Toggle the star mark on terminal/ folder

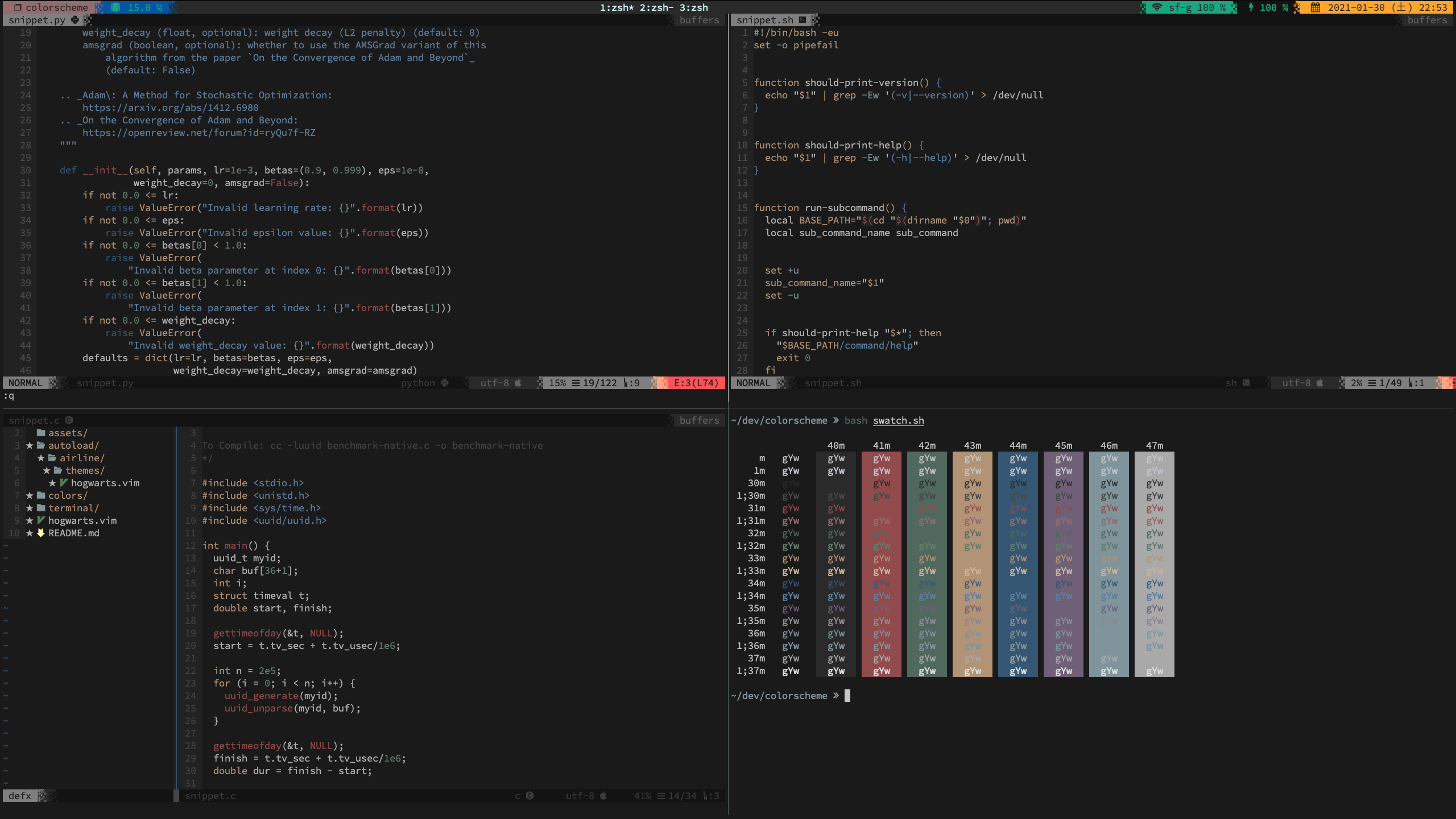30,508
